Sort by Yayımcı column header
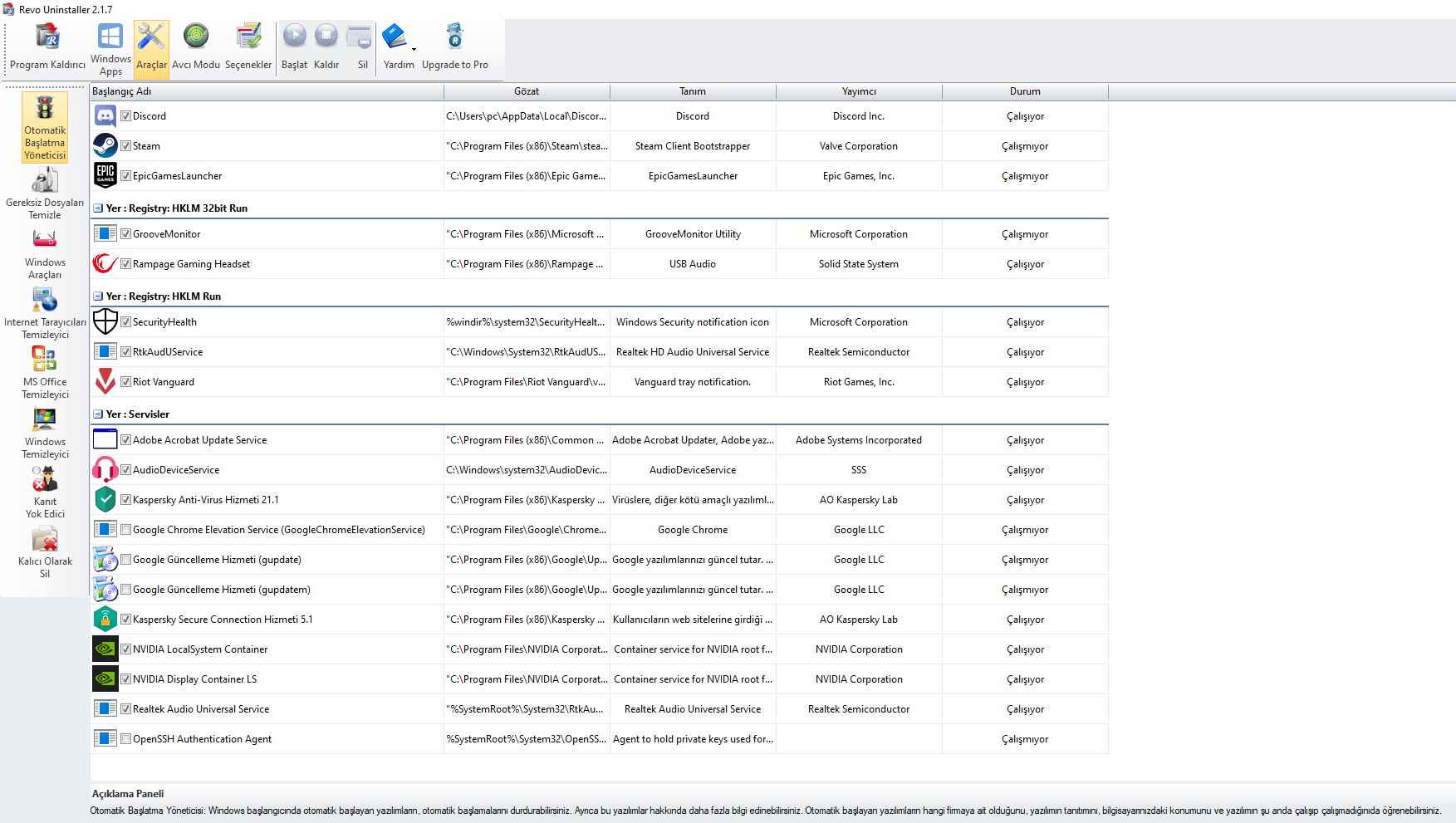Screen dimensions: 1456x823 coord(859,91)
